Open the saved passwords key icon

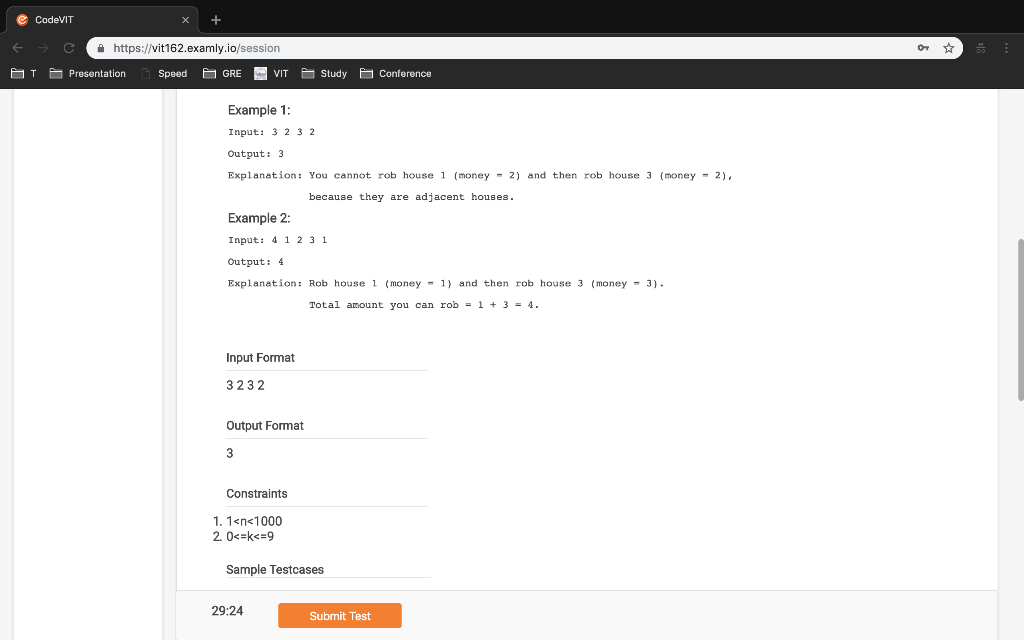(922, 47)
